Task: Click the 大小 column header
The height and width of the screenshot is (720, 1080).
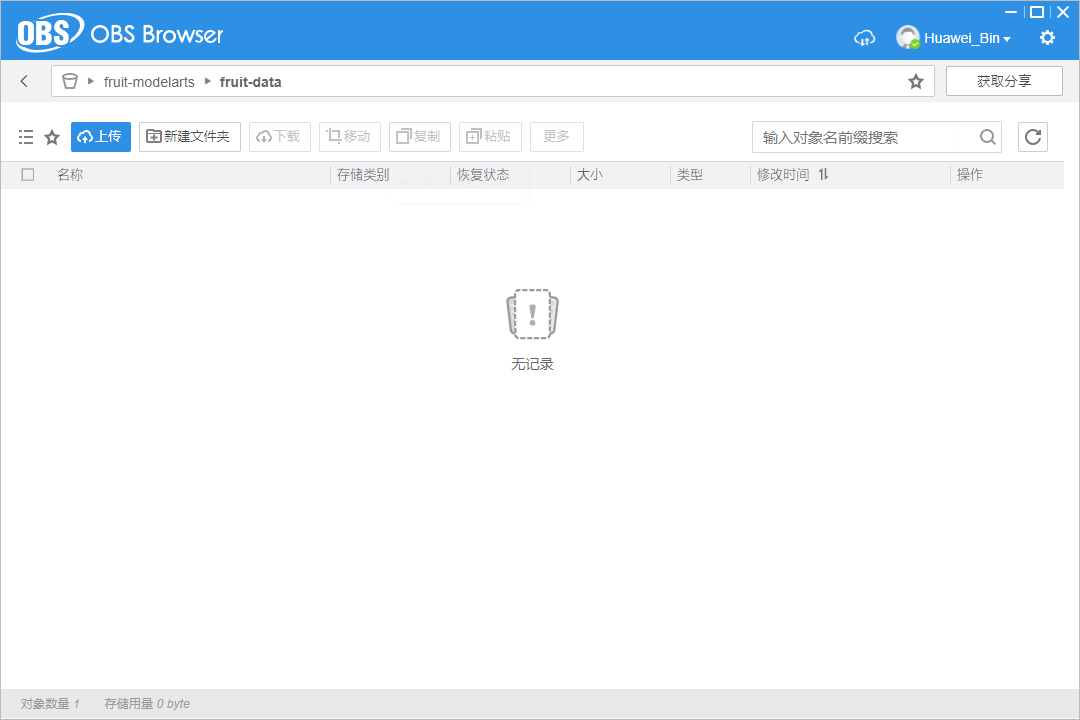Action: [590, 175]
